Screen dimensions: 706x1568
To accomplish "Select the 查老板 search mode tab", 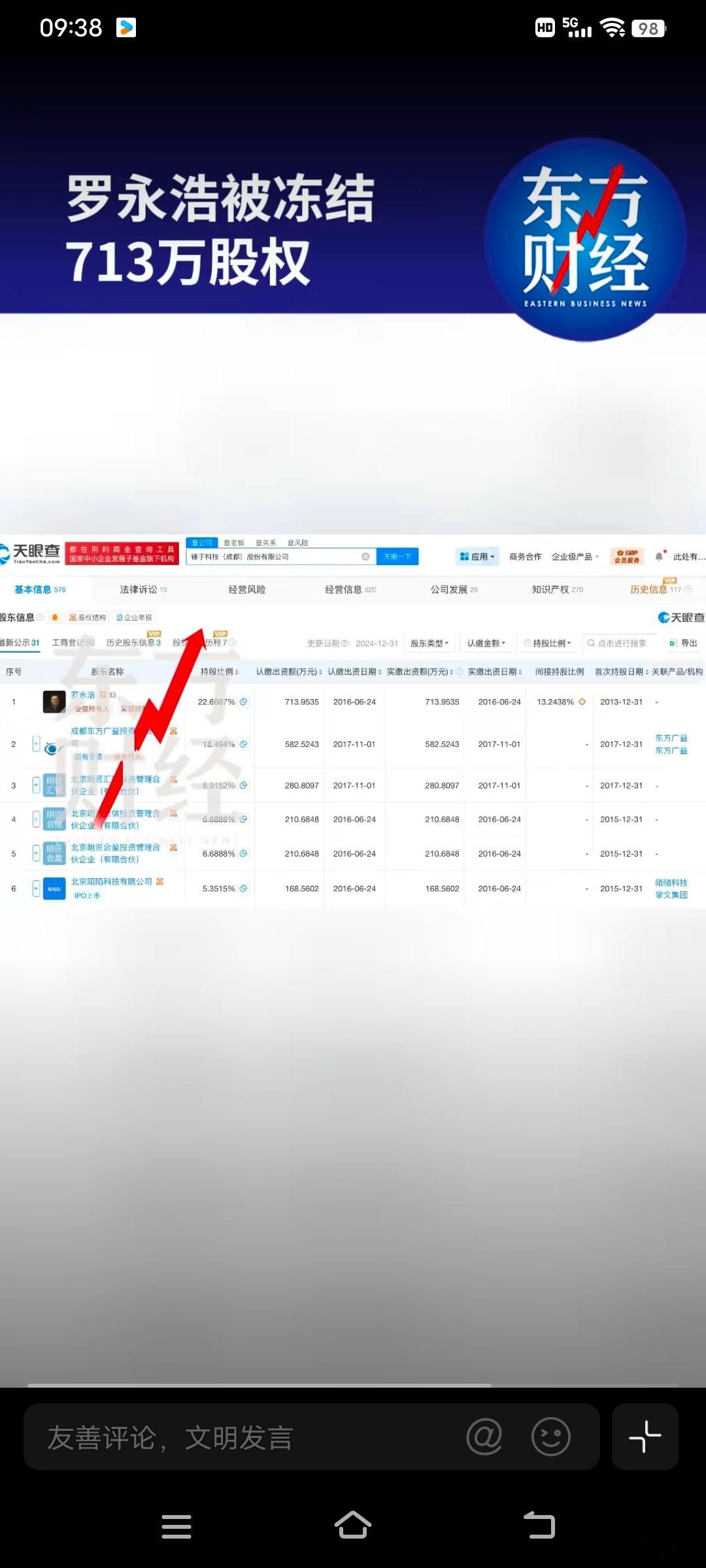I will click(233, 542).
